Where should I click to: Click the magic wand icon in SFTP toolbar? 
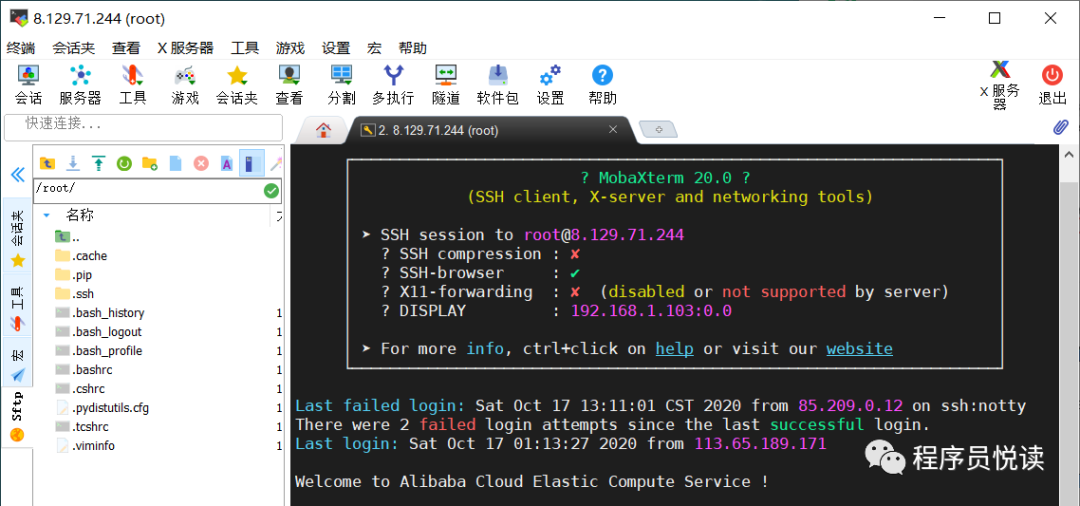(276, 163)
